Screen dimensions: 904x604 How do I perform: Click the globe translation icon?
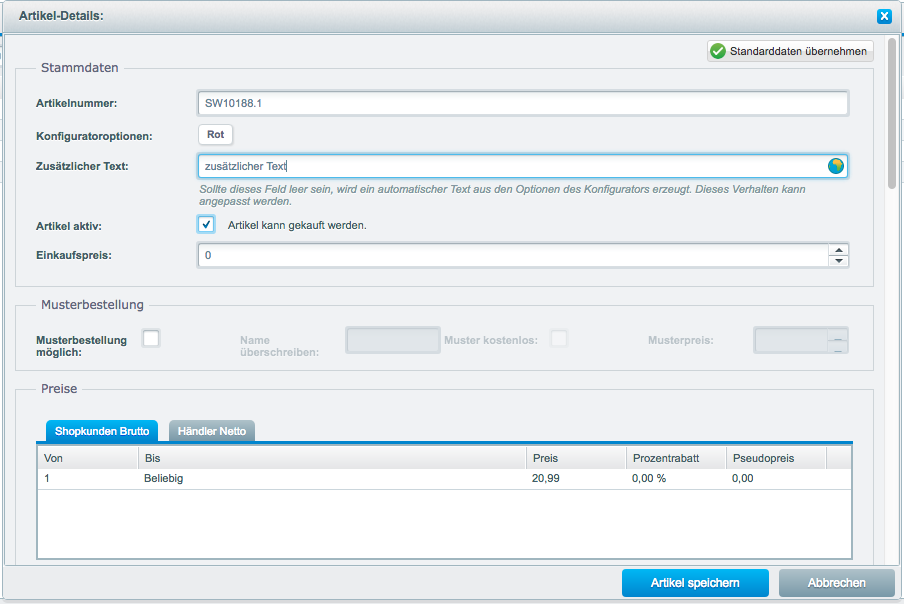pyautogui.click(x=836, y=166)
